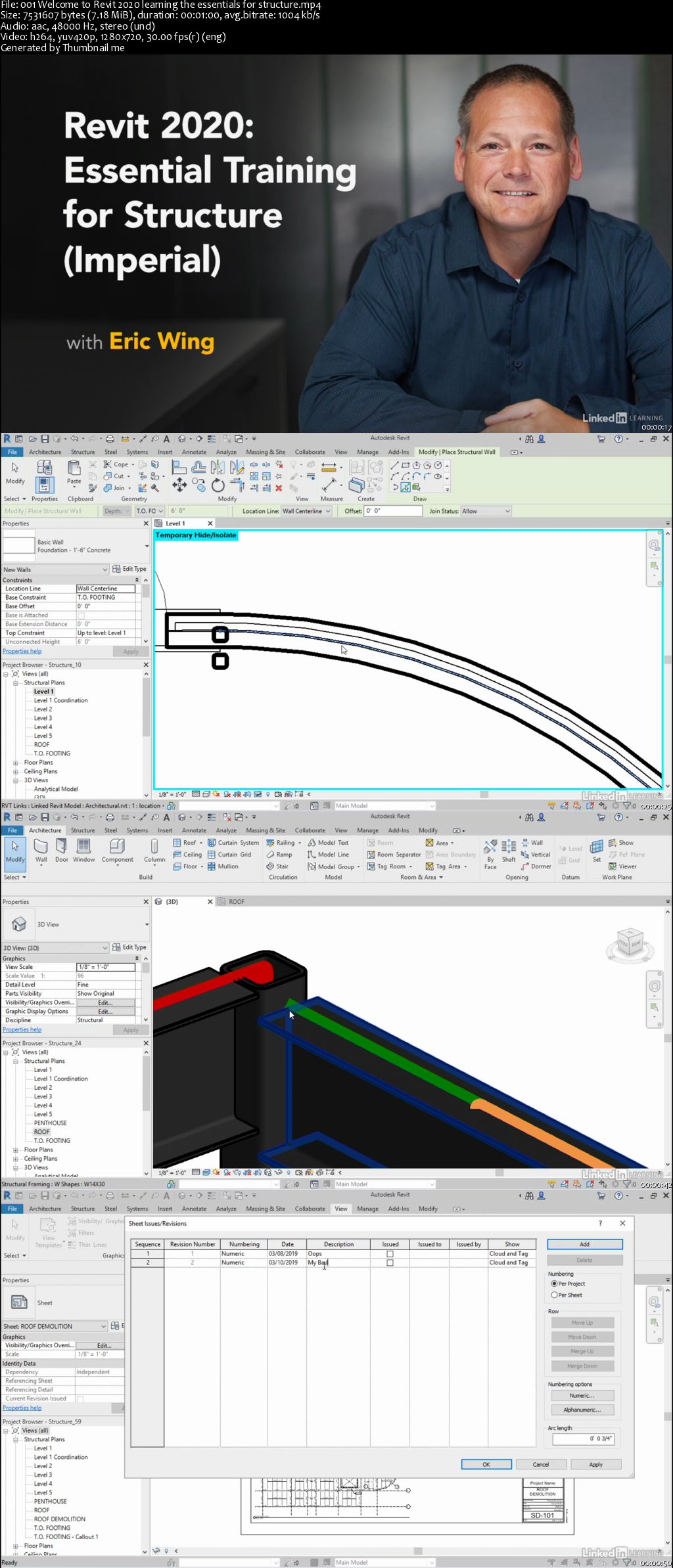The image size is (673, 1568).
Task: Choose the Dormer opening tool
Action: (536, 866)
